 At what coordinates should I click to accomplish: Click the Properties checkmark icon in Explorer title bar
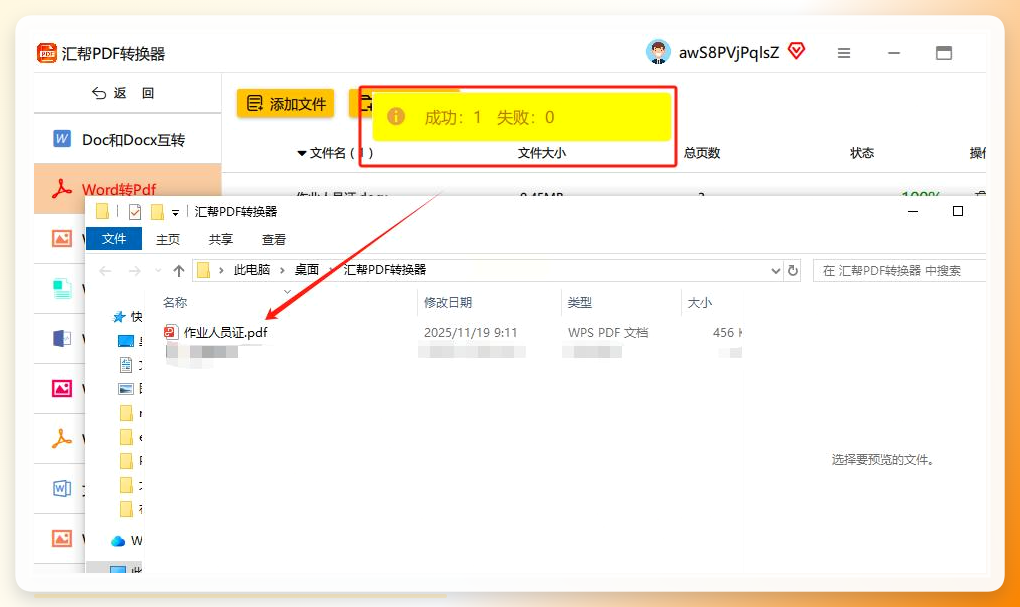pyautogui.click(x=135, y=211)
